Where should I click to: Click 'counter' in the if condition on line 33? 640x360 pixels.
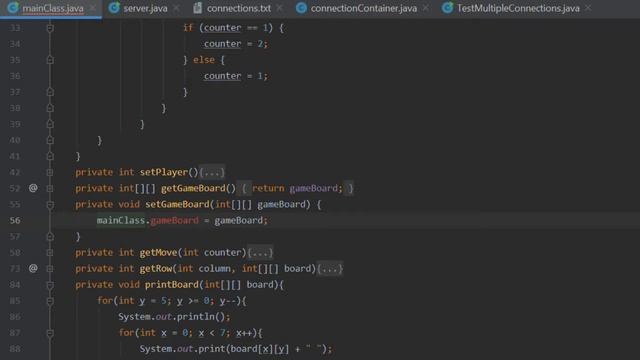point(222,28)
